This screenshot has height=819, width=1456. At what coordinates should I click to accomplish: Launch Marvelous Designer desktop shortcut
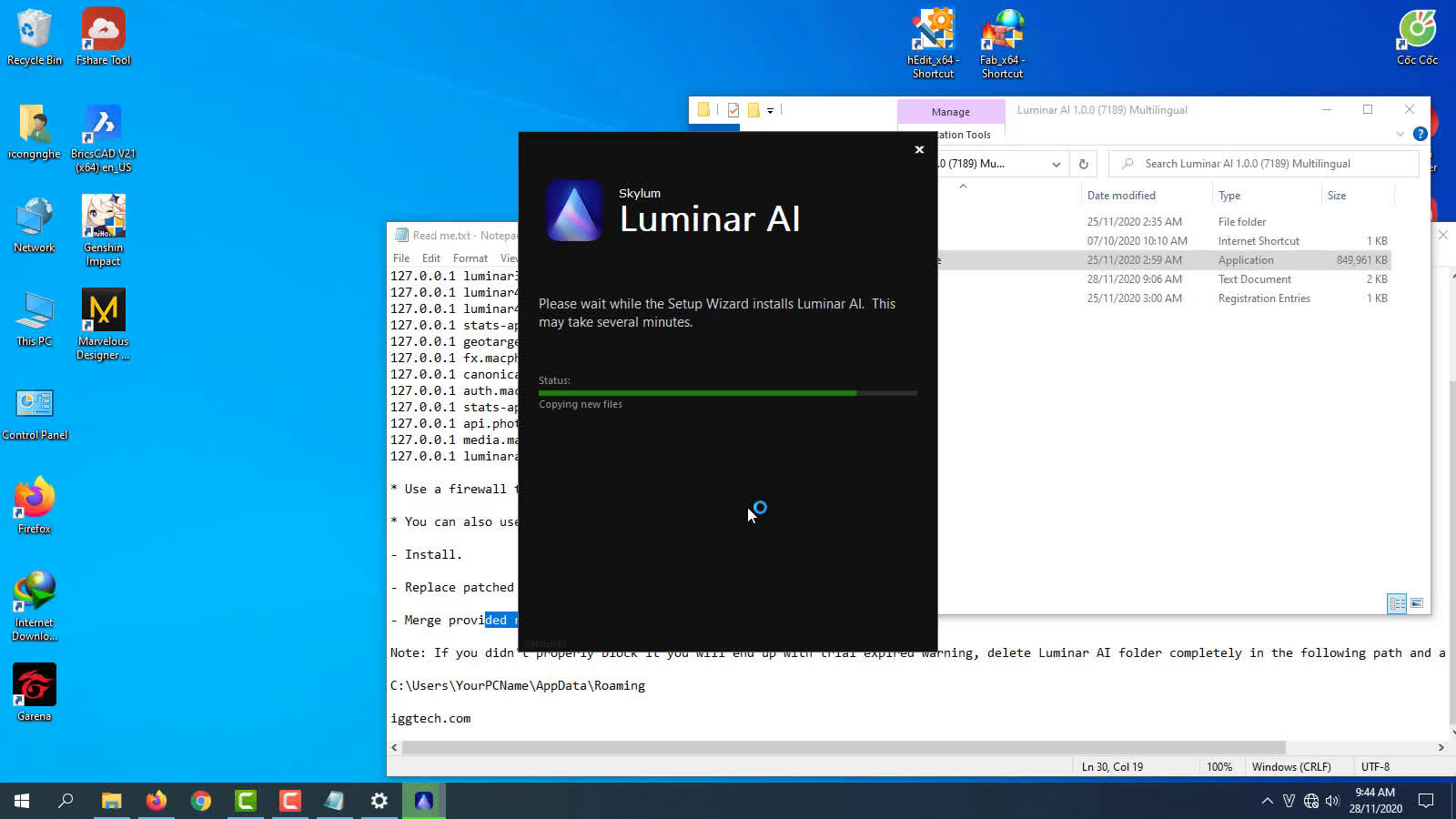tap(103, 325)
